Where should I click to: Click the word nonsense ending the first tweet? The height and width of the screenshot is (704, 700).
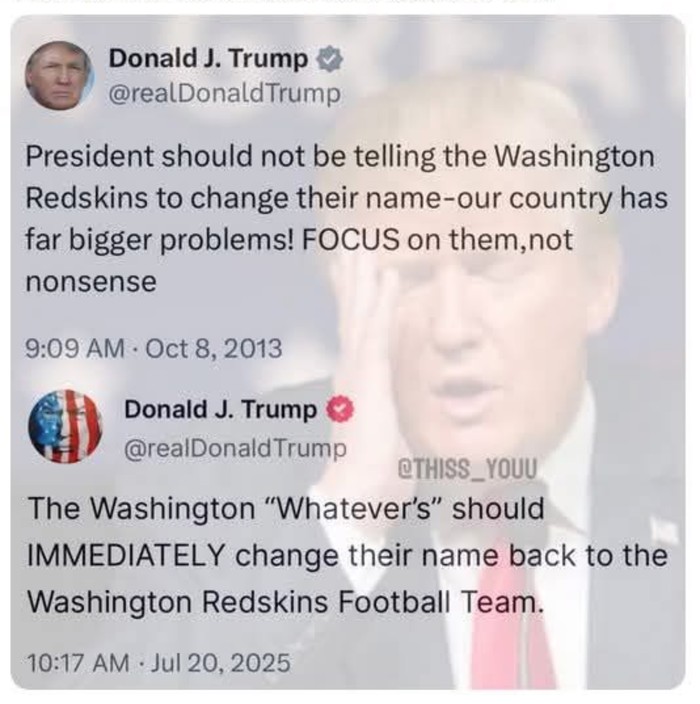pos(91,282)
